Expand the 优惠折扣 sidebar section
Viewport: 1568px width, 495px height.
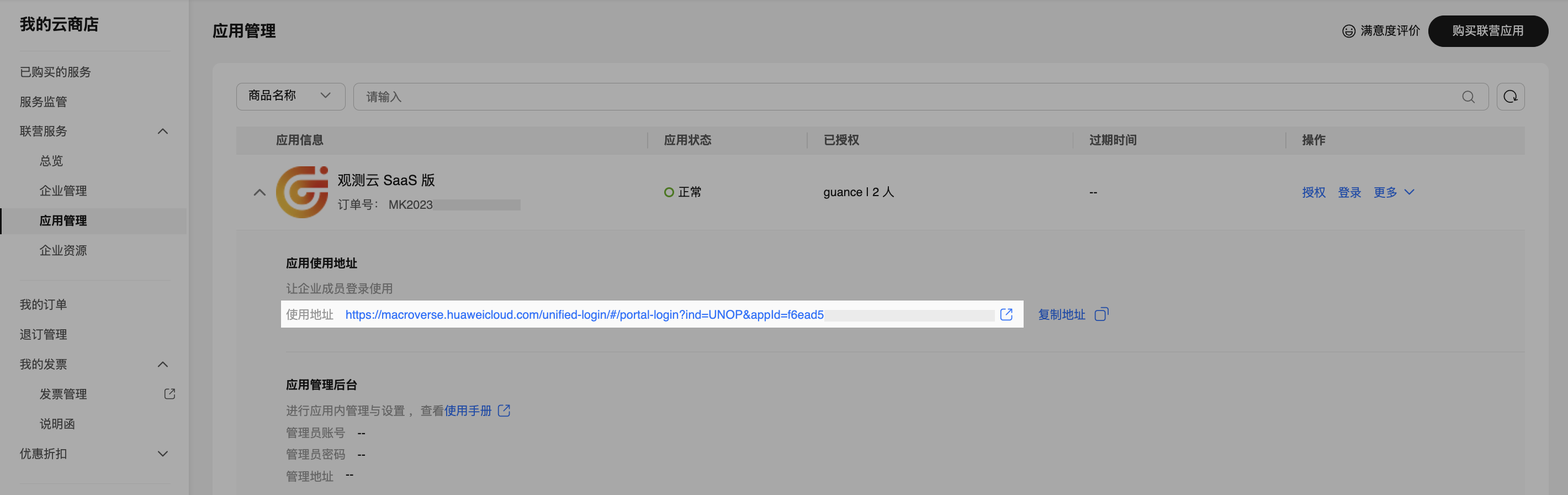[162, 454]
